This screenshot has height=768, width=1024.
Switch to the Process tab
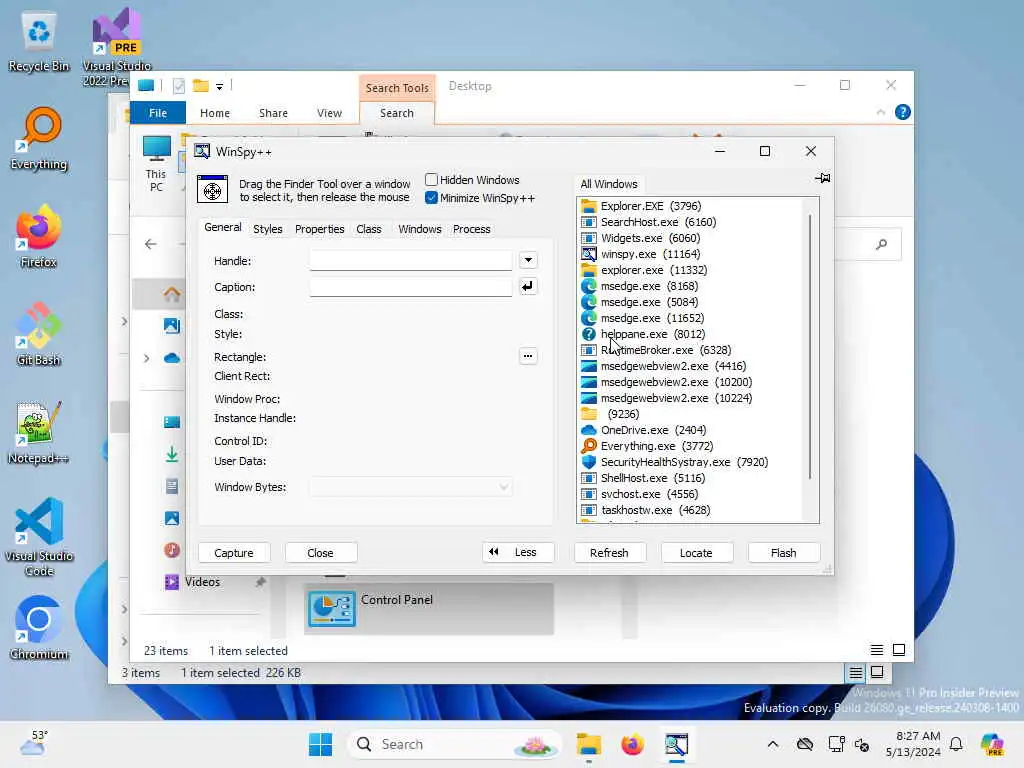472,229
